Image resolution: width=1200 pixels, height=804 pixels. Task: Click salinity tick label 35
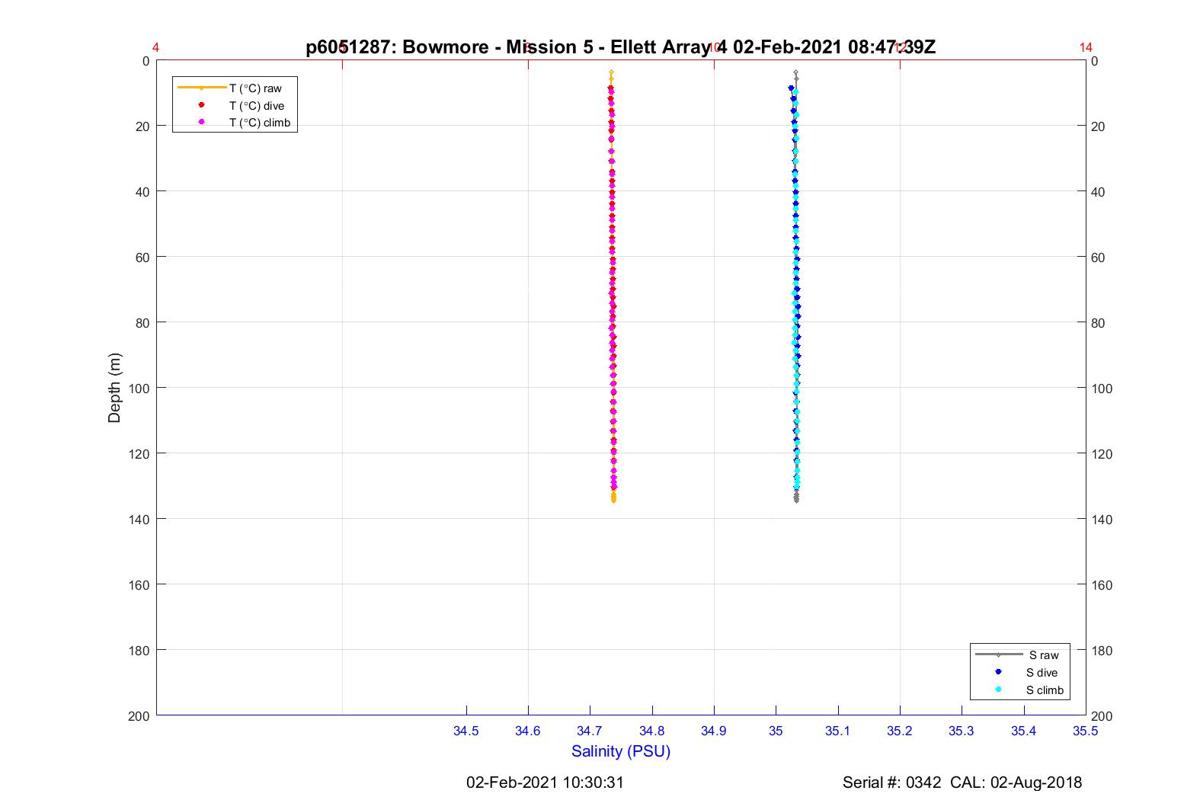(776, 731)
